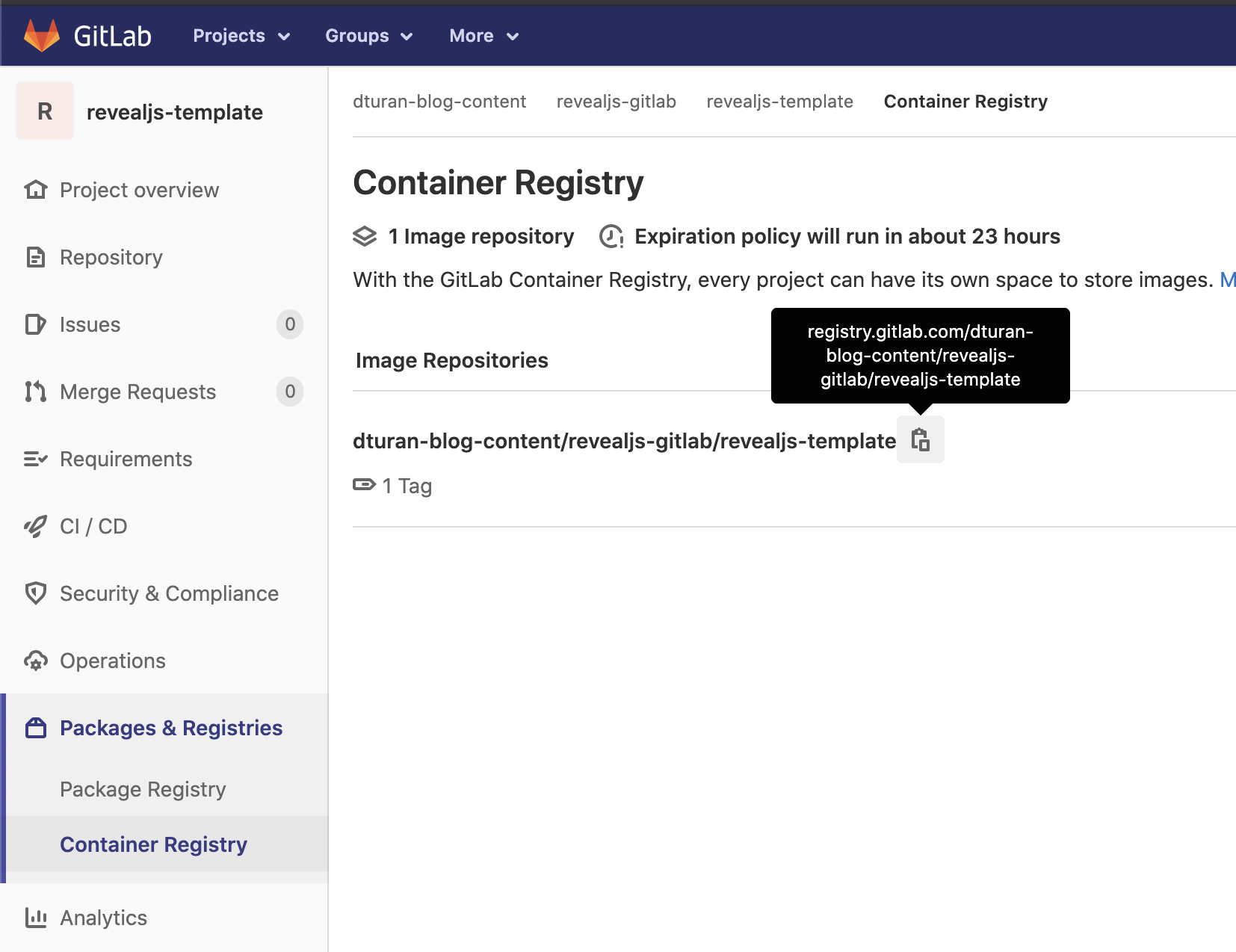Open Repository via its file icon
This screenshot has width=1236, height=952.
click(x=35, y=257)
